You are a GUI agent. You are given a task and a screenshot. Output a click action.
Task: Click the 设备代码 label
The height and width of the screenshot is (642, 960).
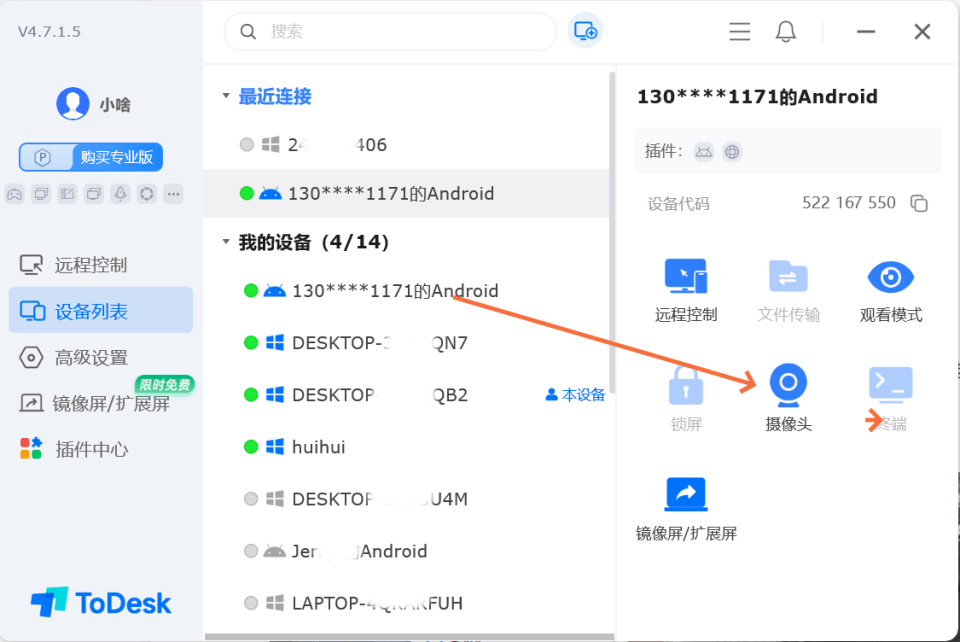pyautogui.click(x=678, y=203)
